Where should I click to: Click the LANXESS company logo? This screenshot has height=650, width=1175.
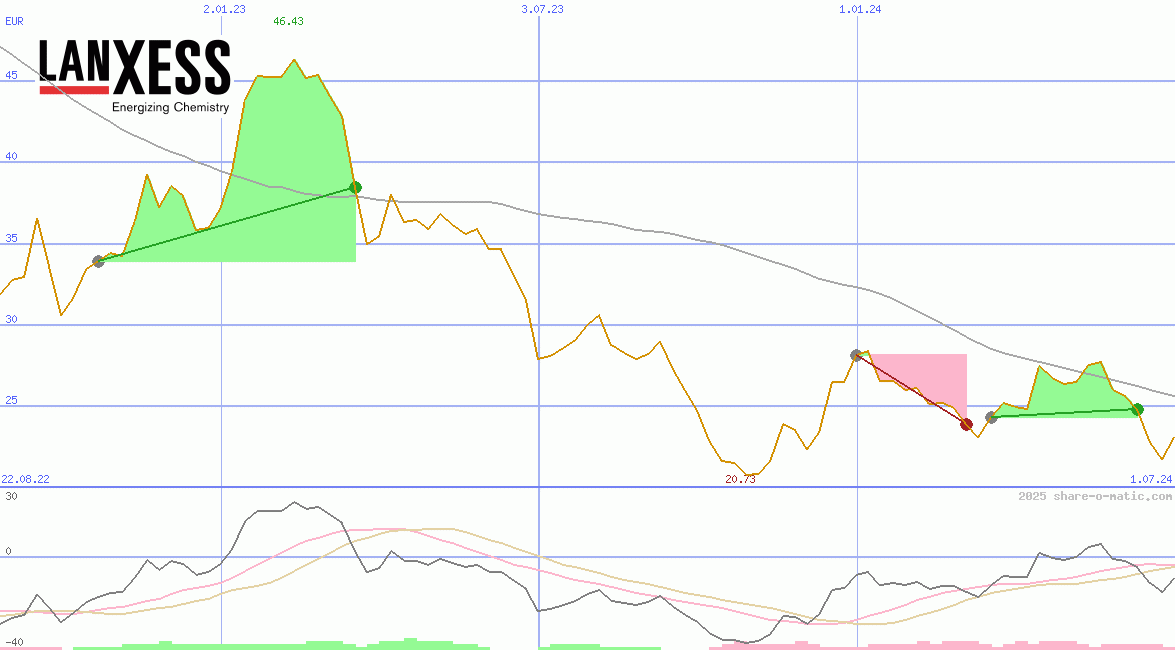point(135,76)
